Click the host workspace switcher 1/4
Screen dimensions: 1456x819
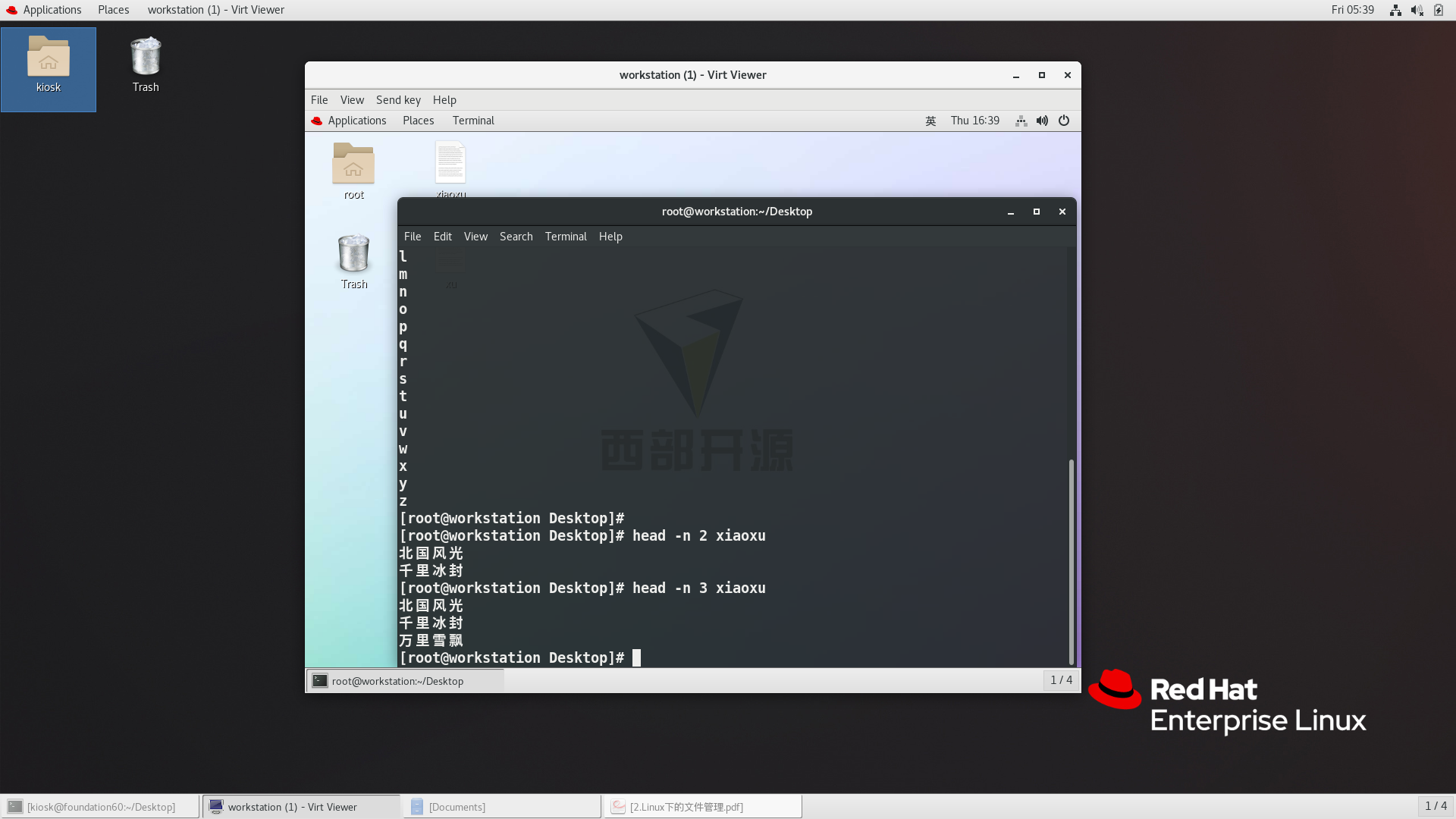(x=1436, y=806)
